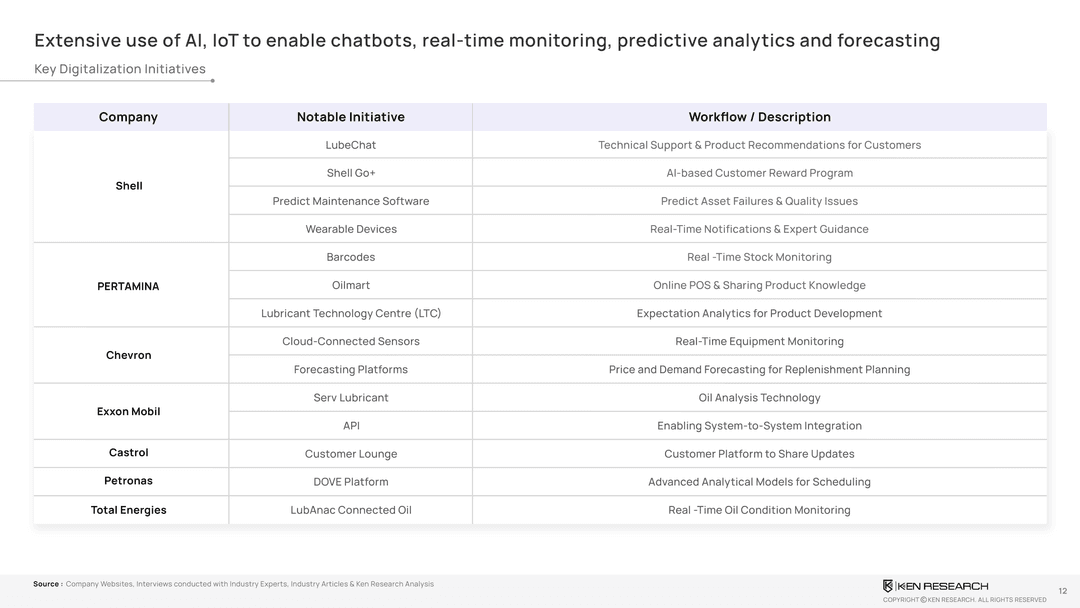Viewport: 1080px width, 608px height.
Task: Click the Key Digitalization Initiatives subtitle
Action: 120,69
